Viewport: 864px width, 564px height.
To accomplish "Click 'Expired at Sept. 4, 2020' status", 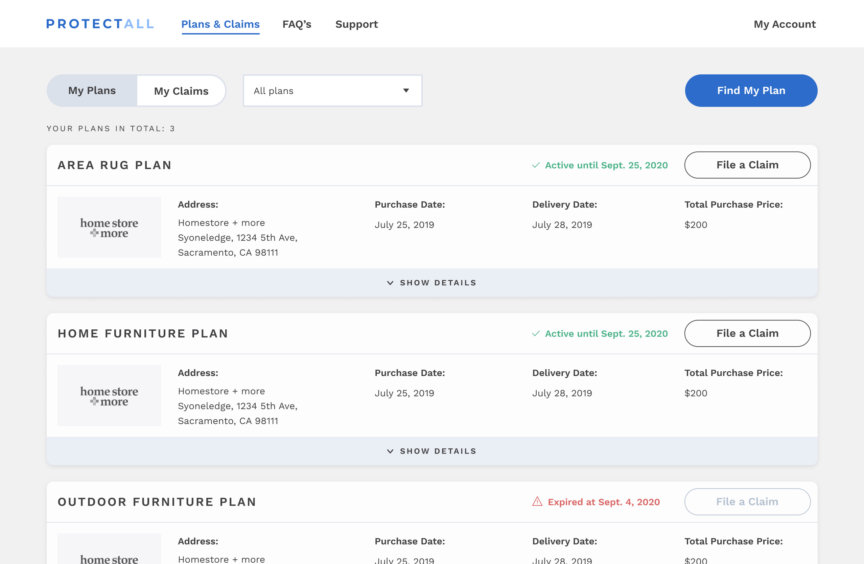I will [x=603, y=502].
